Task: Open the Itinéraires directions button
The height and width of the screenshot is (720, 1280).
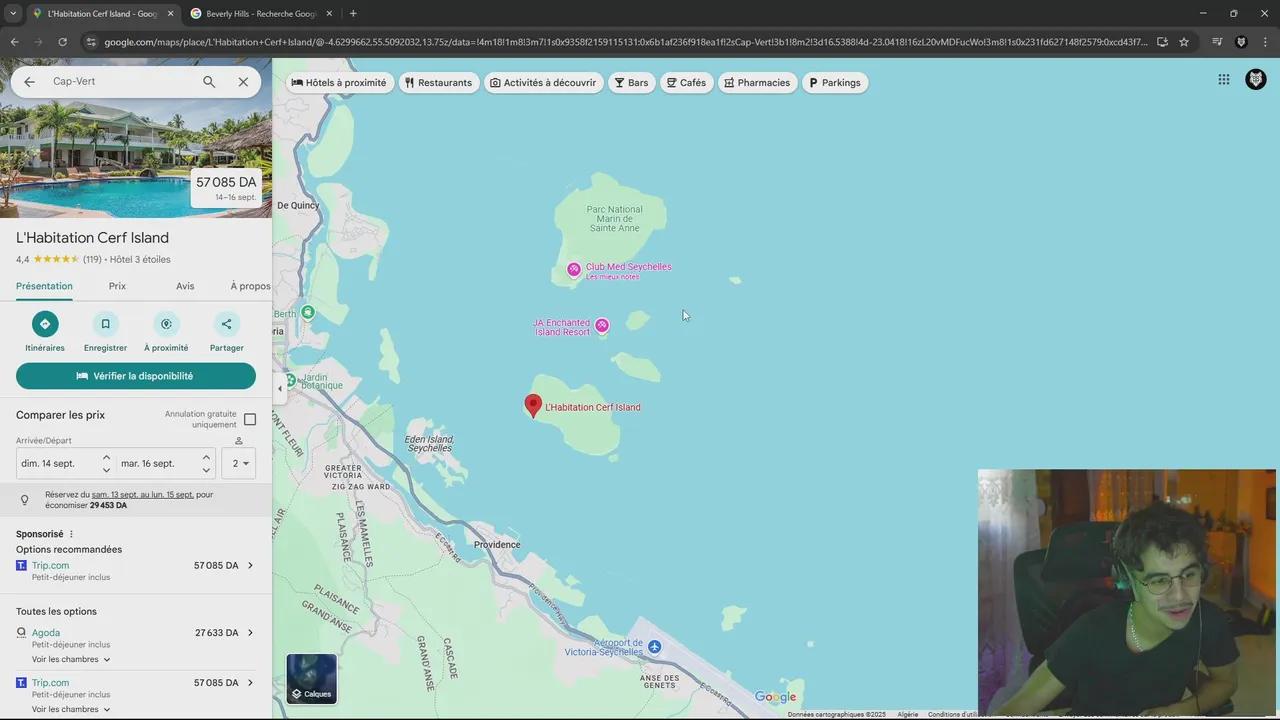Action: point(45,324)
